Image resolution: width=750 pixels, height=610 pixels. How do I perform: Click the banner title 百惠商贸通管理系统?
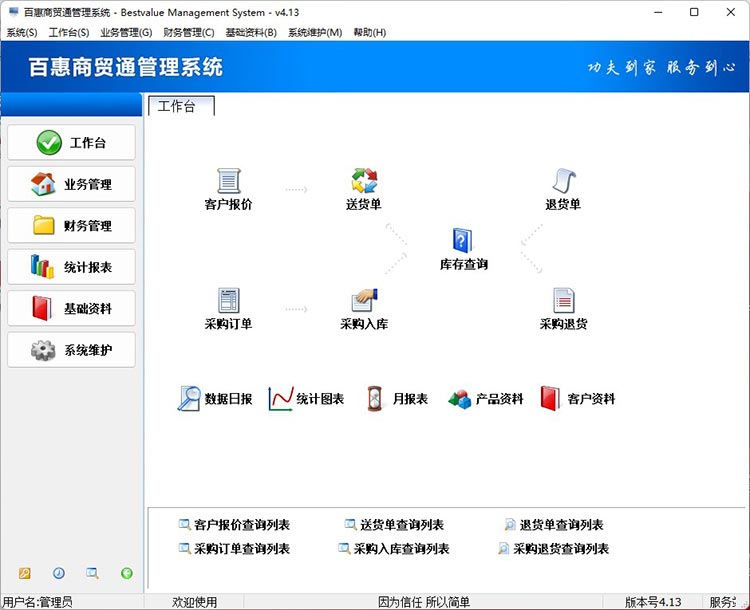click(126, 67)
